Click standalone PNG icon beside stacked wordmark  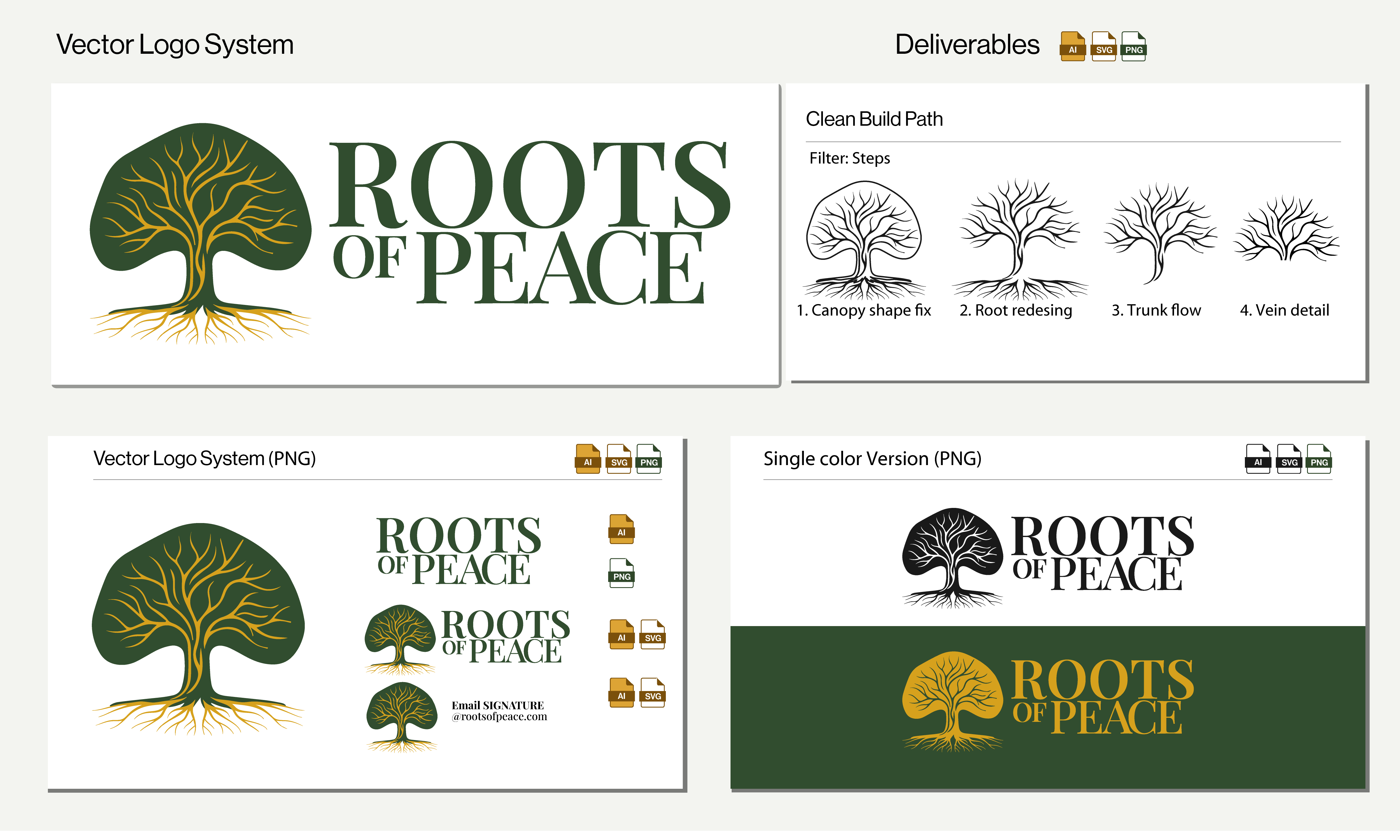621,572
